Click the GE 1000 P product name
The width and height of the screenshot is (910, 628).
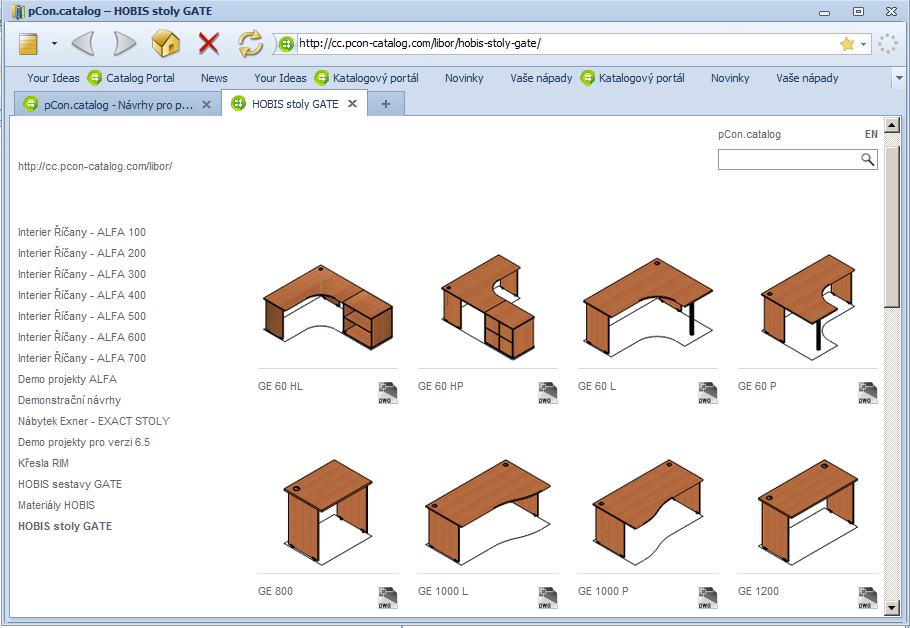click(603, 591)
